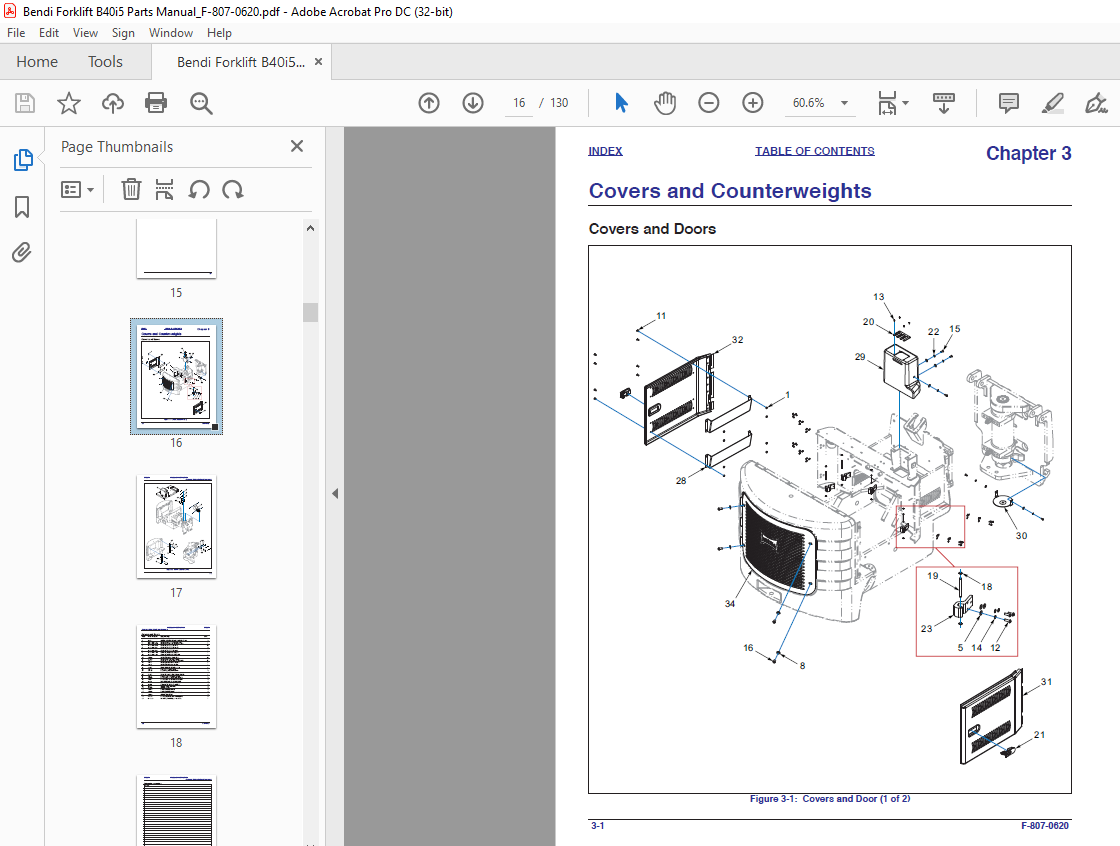Click the fit page width icon

tap(887, 103)
